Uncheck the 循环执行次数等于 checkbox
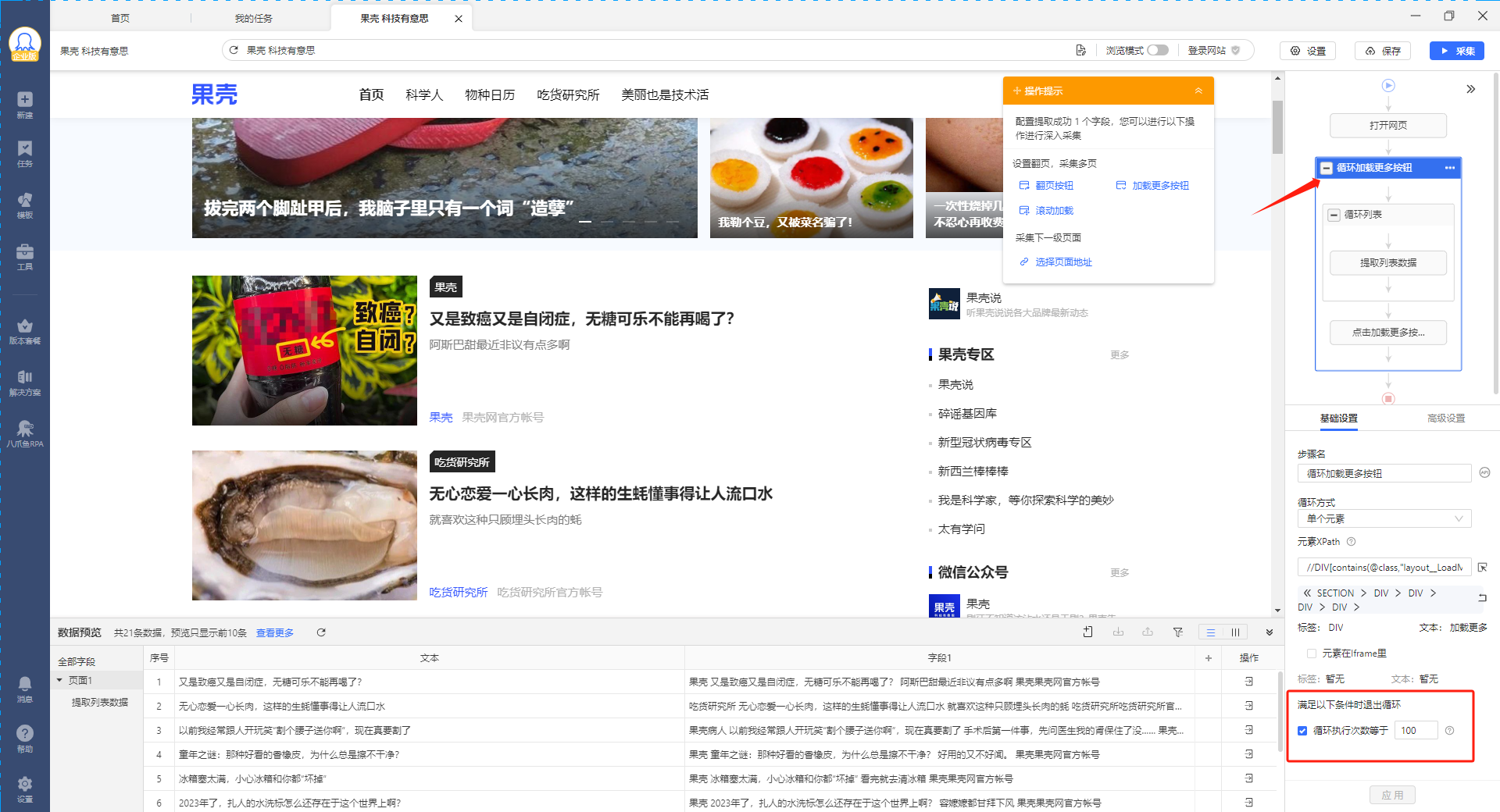This screenshot has width=1500, height=812. (1302, 731)
